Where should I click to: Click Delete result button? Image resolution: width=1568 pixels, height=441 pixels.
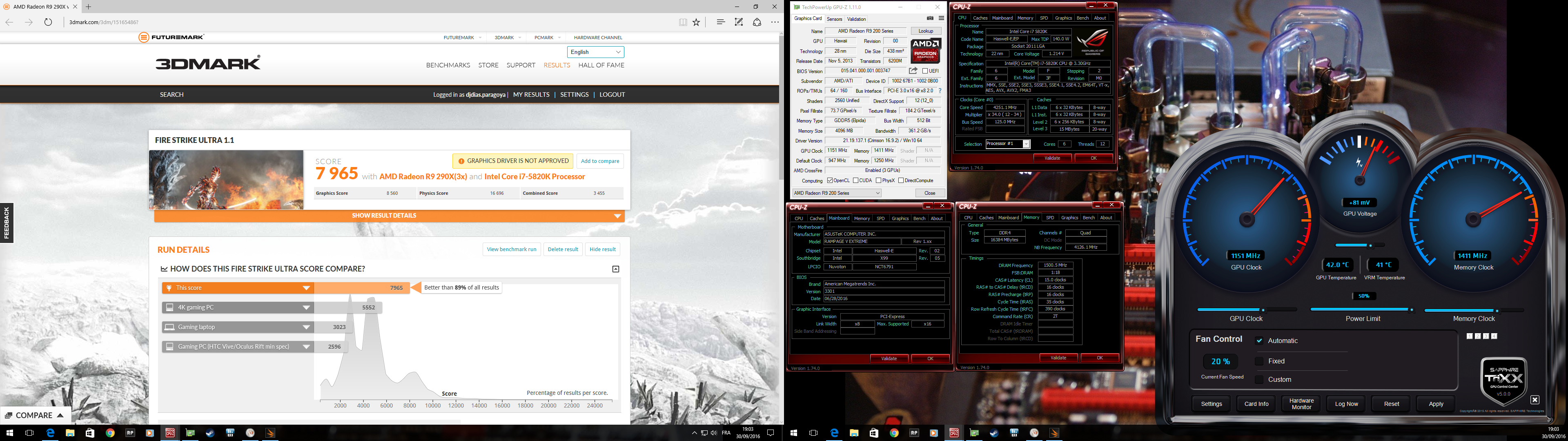tap(562, 249)
